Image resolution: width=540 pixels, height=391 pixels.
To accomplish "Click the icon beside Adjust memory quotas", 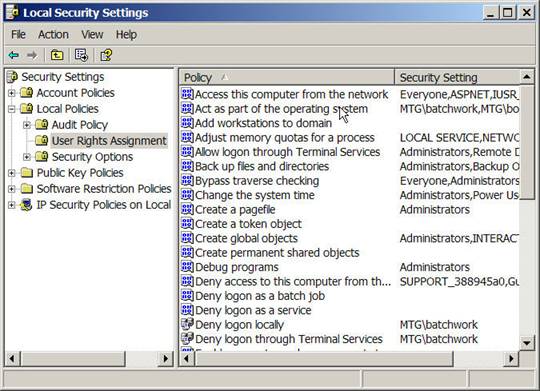I will tap(187, 137).
